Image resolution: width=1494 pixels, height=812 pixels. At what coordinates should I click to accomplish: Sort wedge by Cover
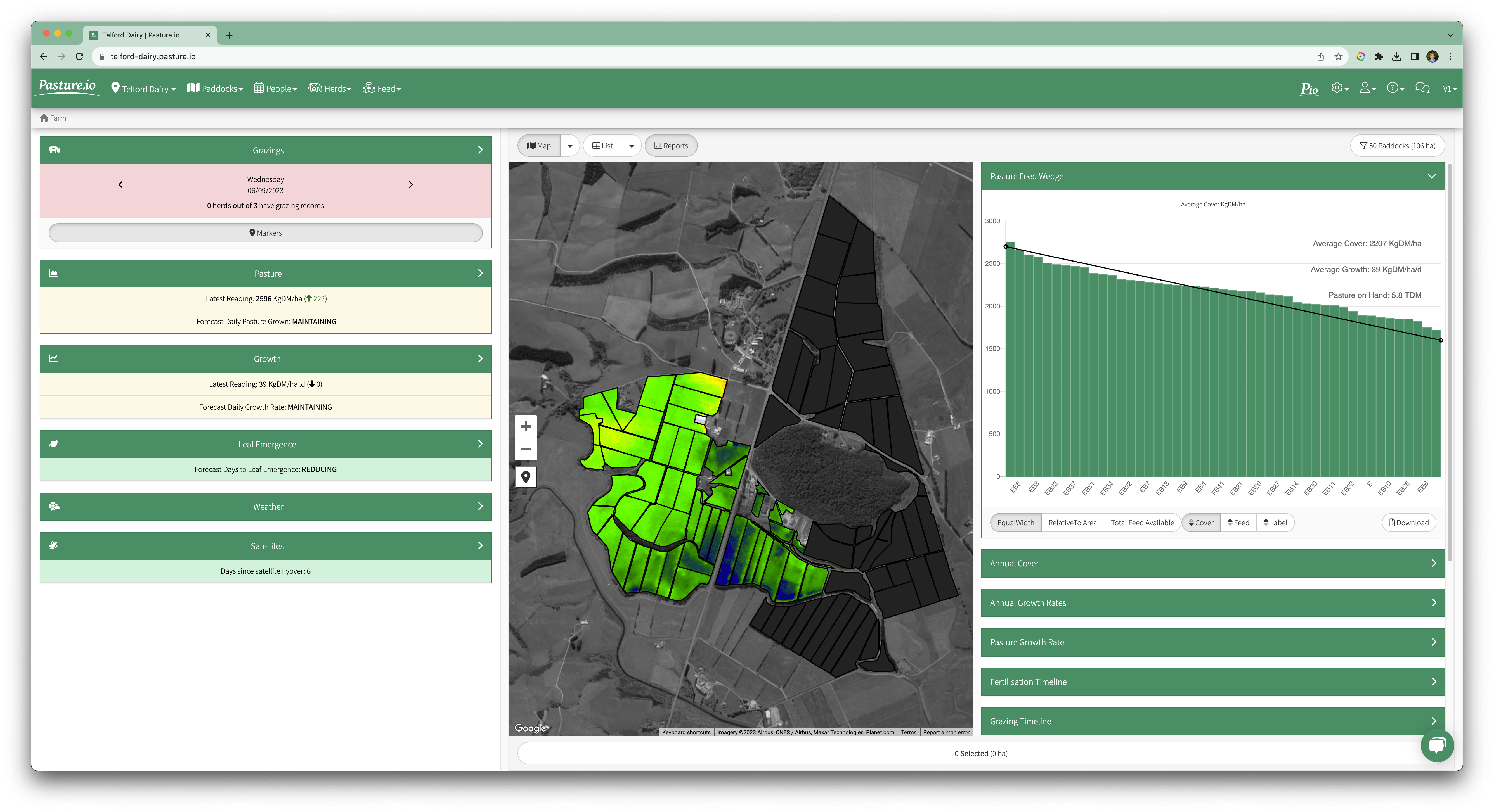click(x=1201, y=522)
